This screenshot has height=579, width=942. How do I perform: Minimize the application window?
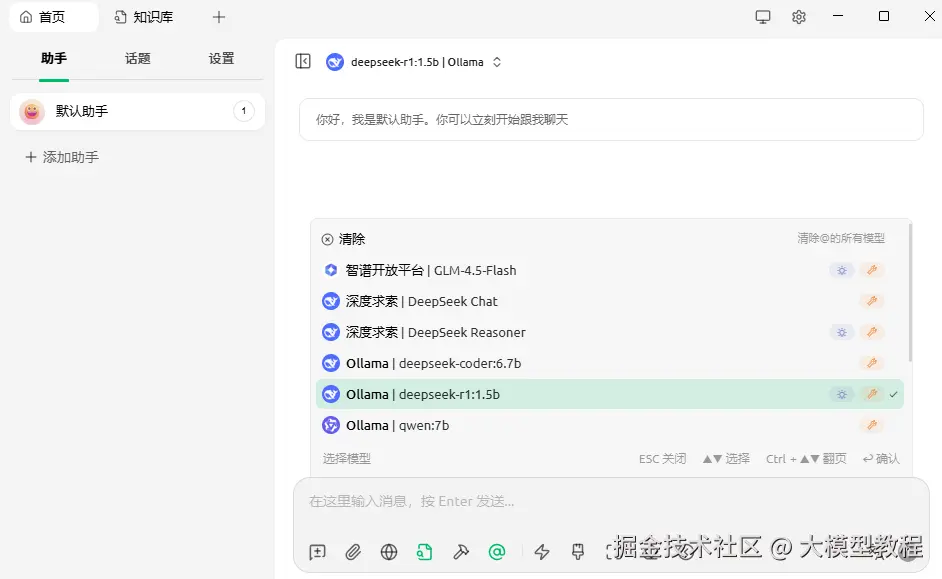point(838,16)
